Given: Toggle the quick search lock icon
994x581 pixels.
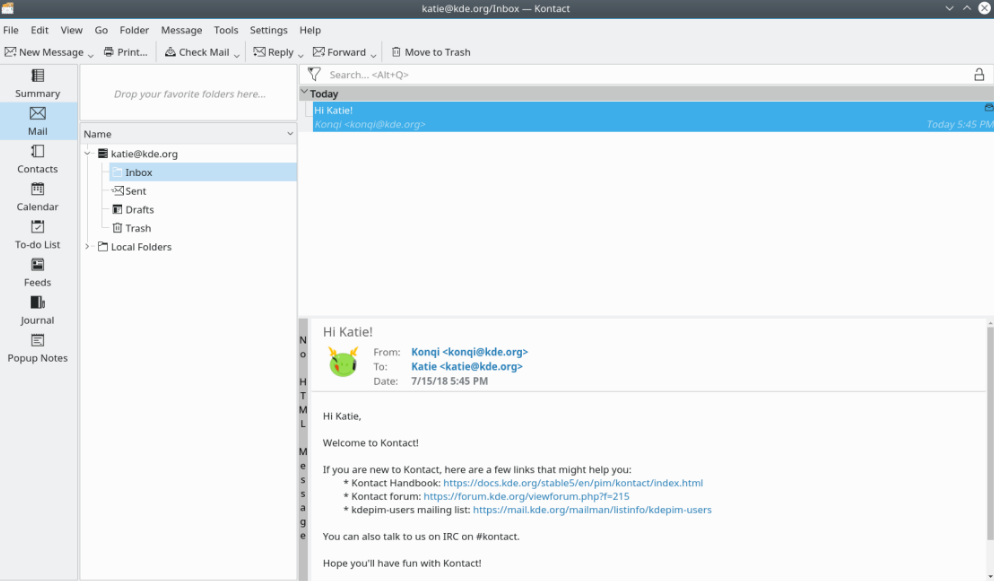Looking at the screenshot, I should coord(979,74).
